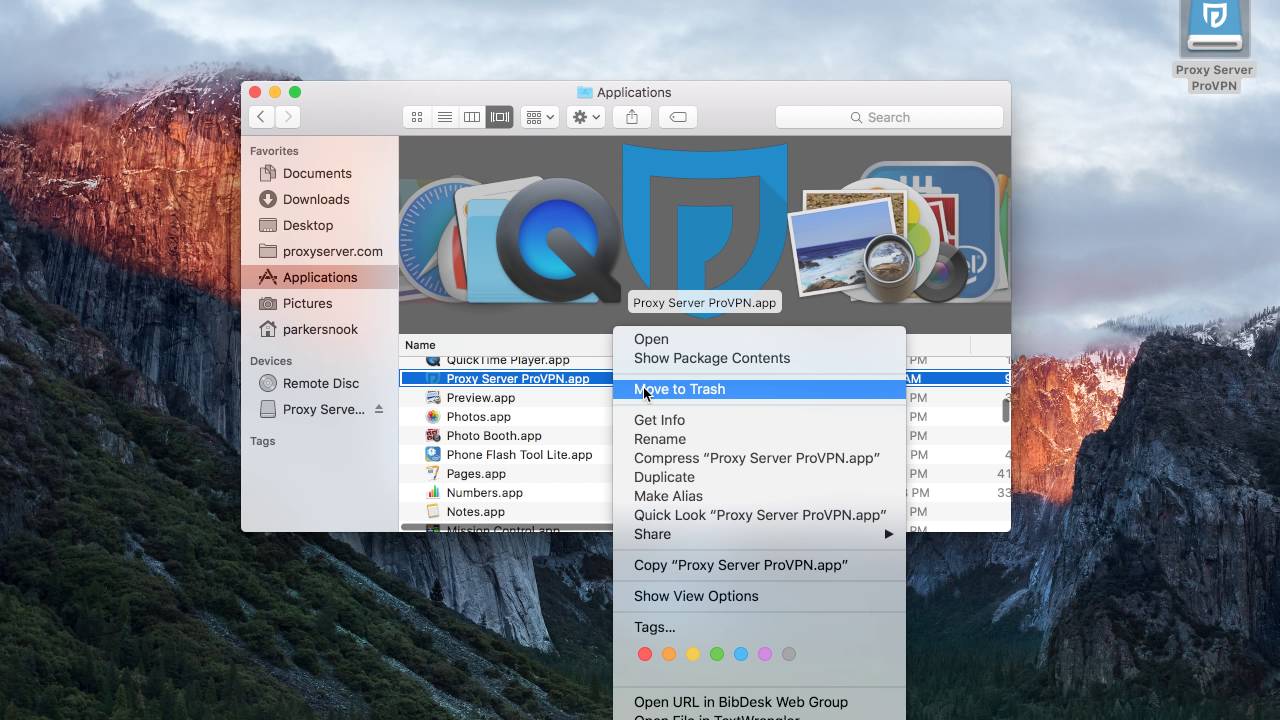Click the horizontal scrollbar below file list
This screenshot has height=720, width=1280.
(506, 527)
